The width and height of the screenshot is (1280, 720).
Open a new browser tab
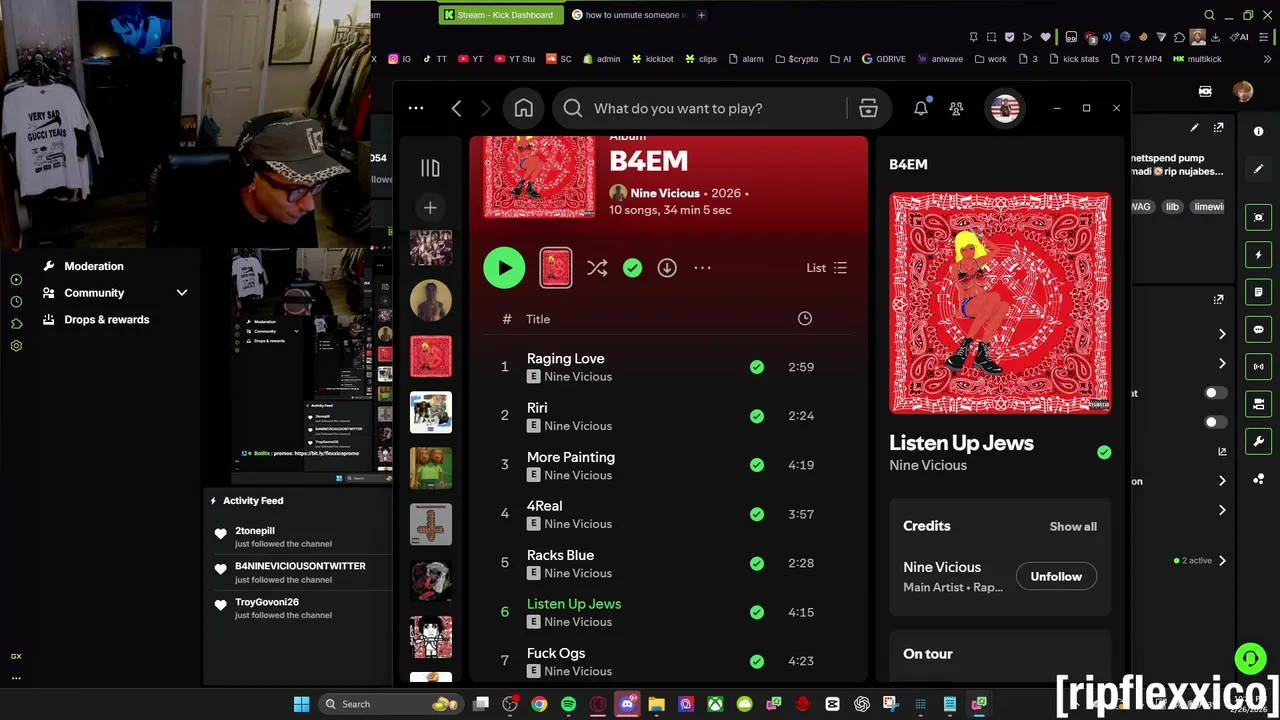point(701,15)
